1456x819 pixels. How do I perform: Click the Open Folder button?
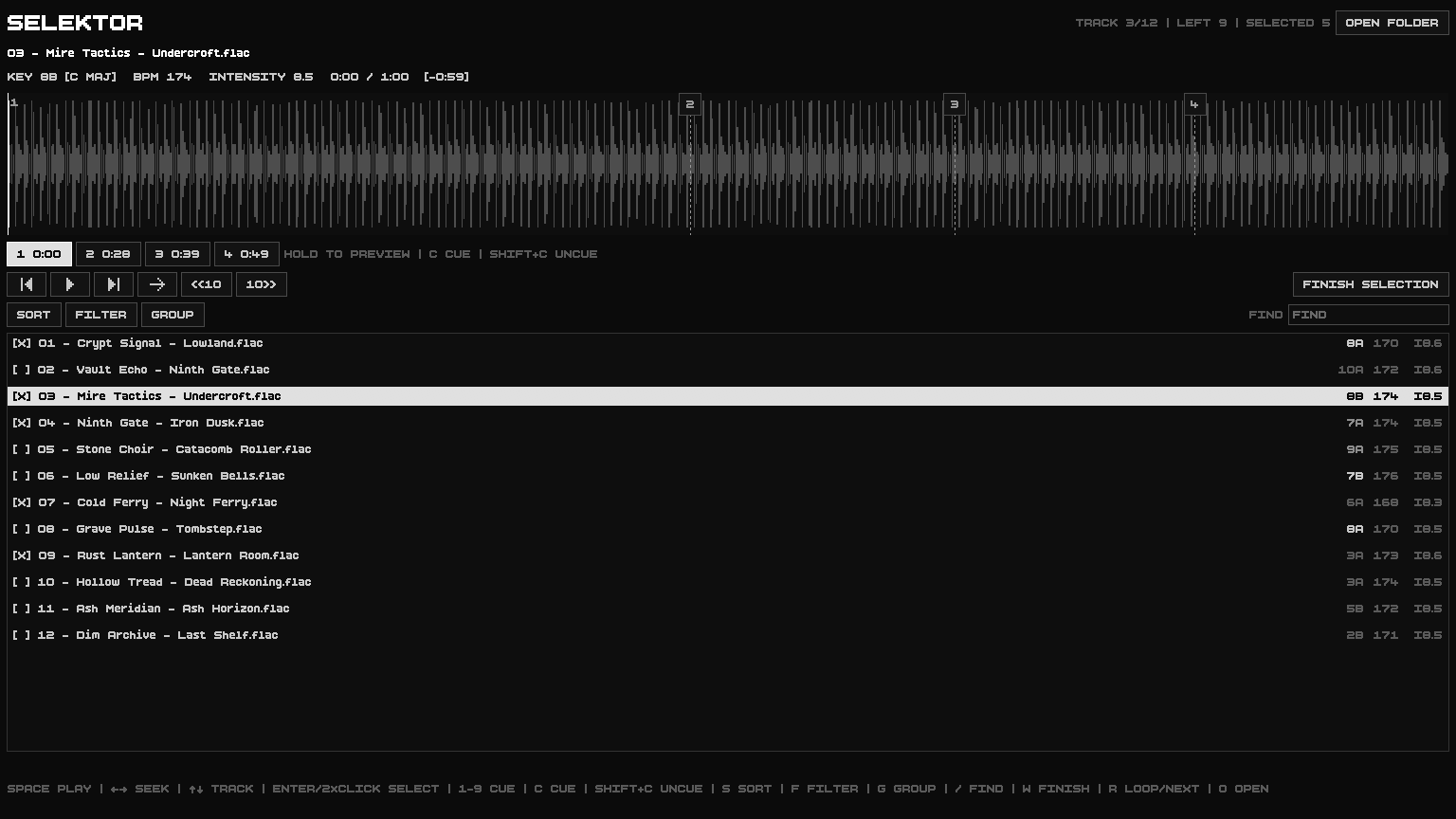(x=1392, y=23)
